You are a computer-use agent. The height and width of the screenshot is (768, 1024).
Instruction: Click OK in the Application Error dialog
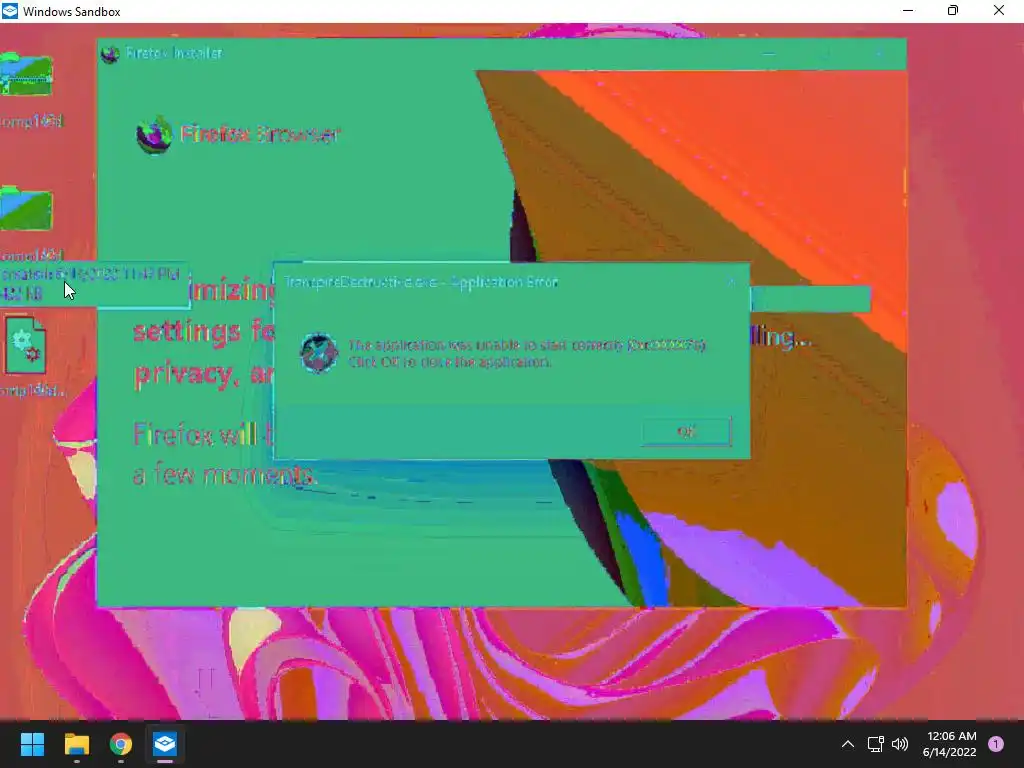[x=686, y=432]
